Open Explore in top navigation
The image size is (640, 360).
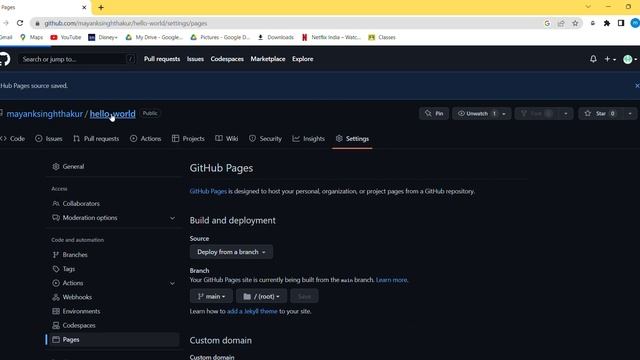[x=302, y=59]
